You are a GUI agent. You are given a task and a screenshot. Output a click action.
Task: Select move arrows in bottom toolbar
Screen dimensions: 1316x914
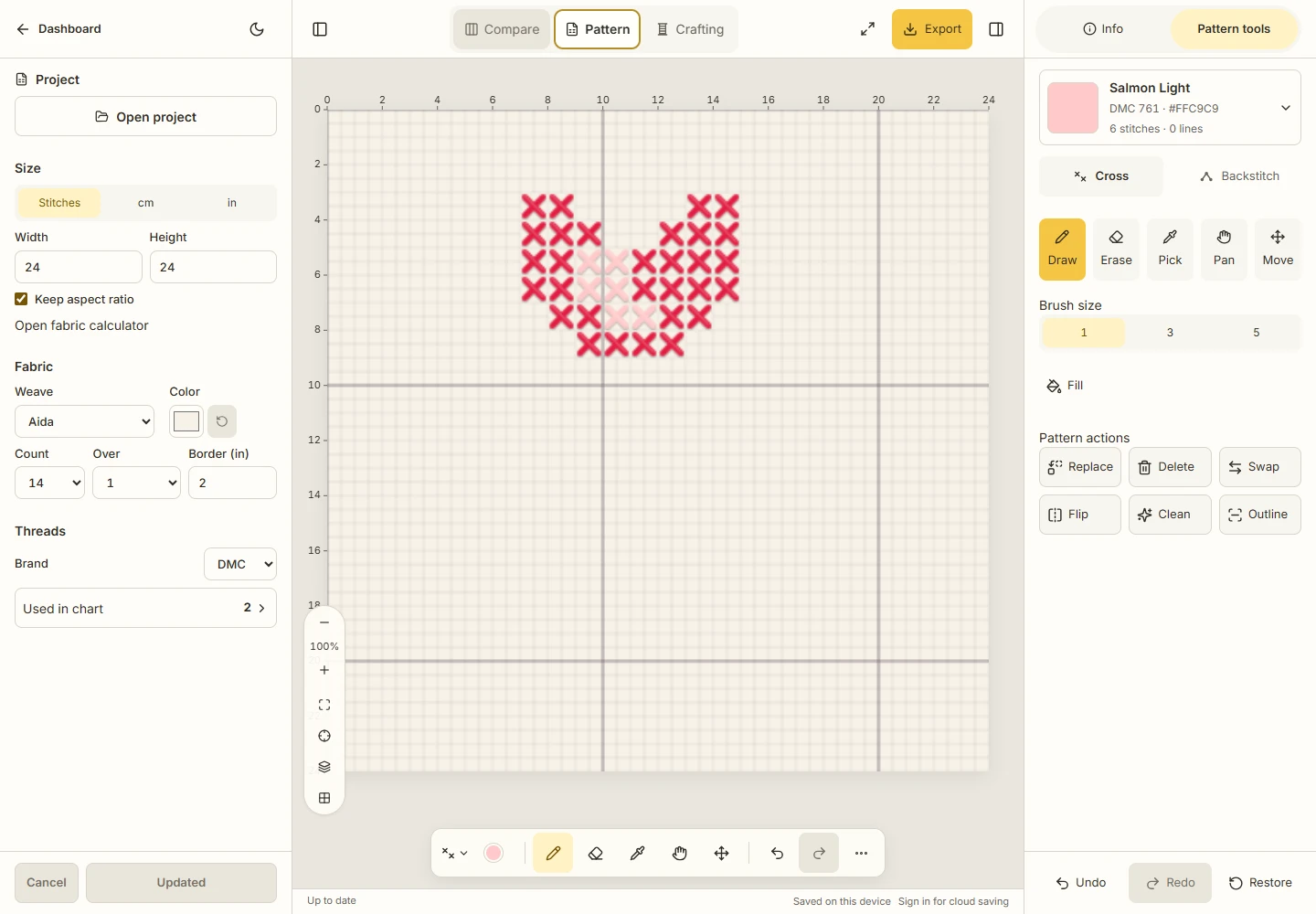pyautogui.click(x=722, y=853)
